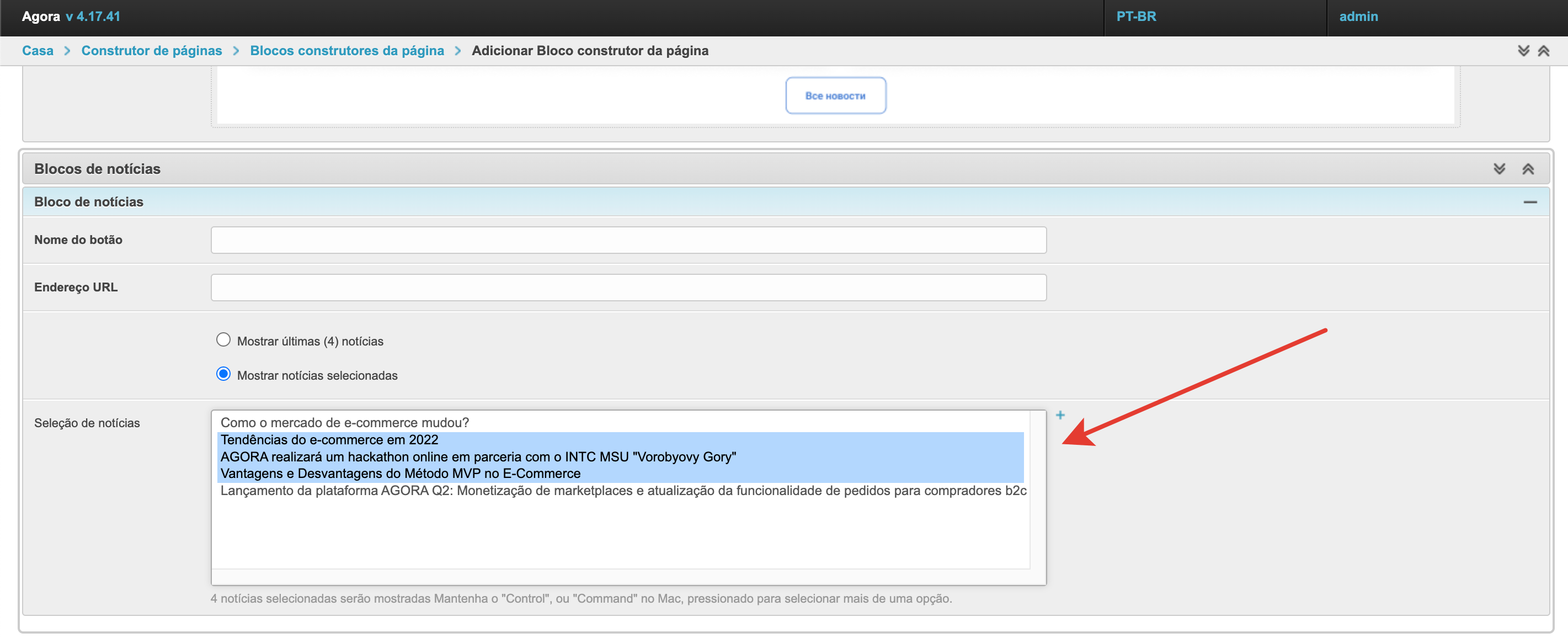
Task: Open the admin user menu
Action: (x=1358, y=17)
